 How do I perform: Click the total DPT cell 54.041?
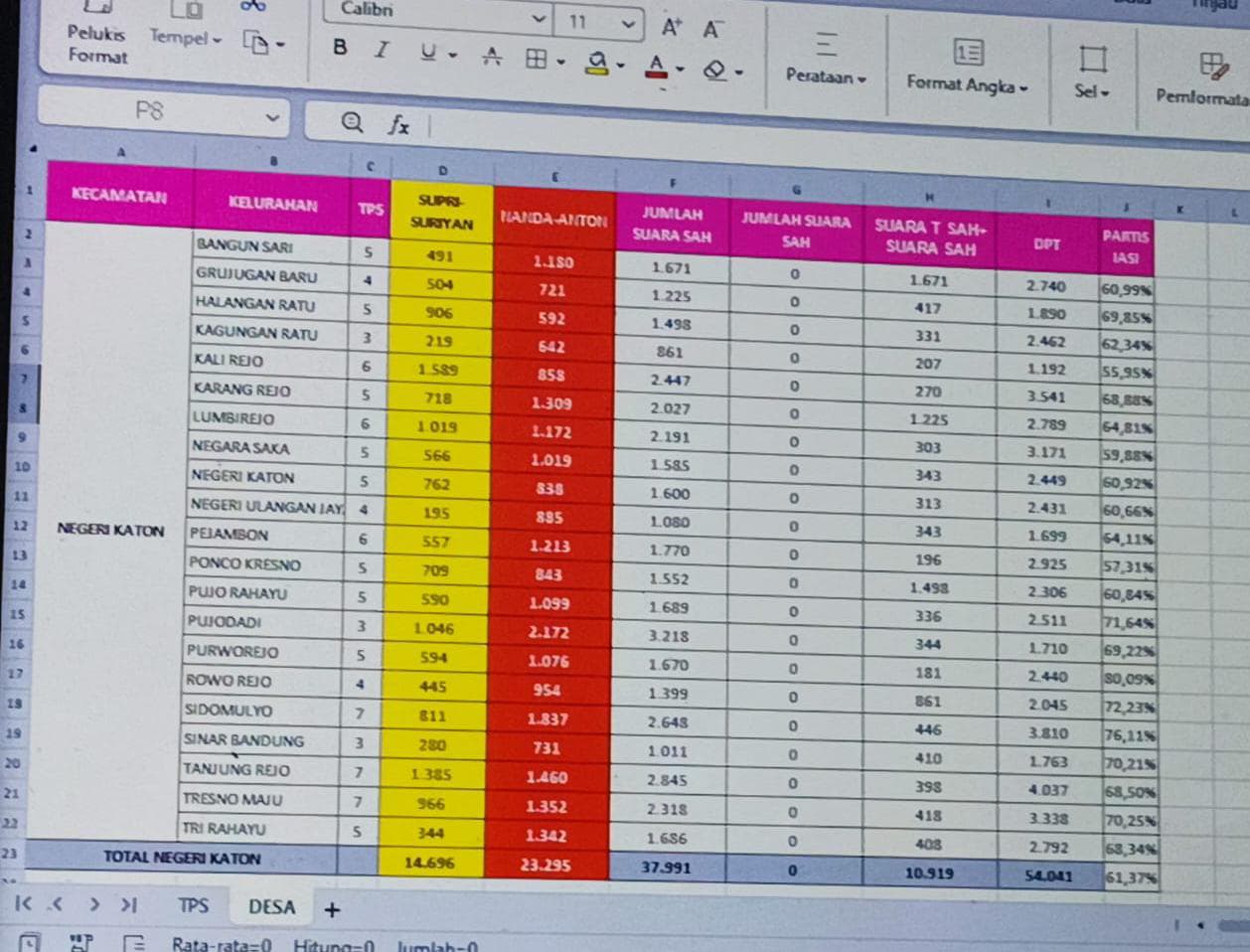[x=1048, y=876]
